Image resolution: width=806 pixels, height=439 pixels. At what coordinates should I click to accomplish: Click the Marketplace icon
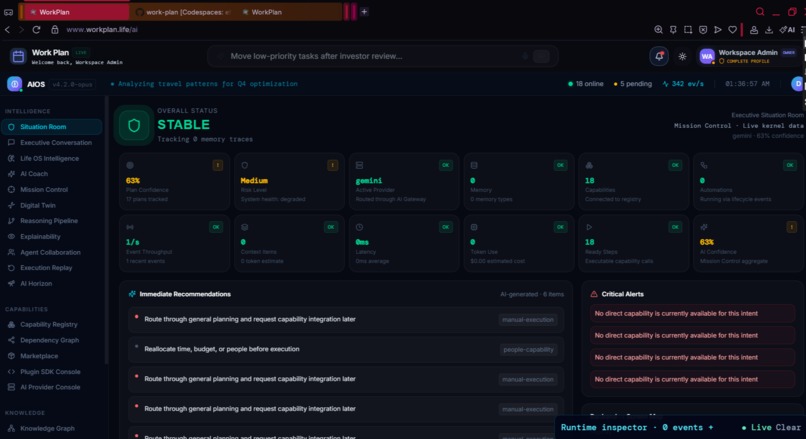pos(11,356)
